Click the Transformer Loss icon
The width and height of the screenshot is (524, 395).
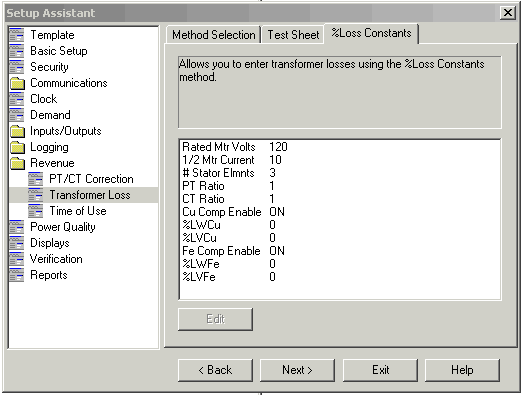[x=35, y=195]
